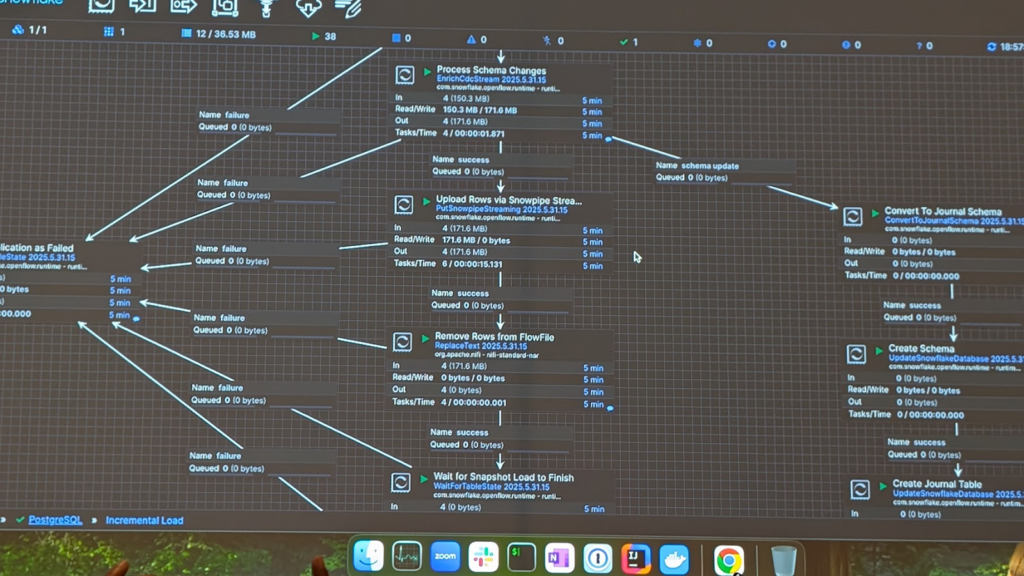The width and height of the screenshot is (1024, 576).
Task: Click the active threads grid icon
Action: click(108, 31)
